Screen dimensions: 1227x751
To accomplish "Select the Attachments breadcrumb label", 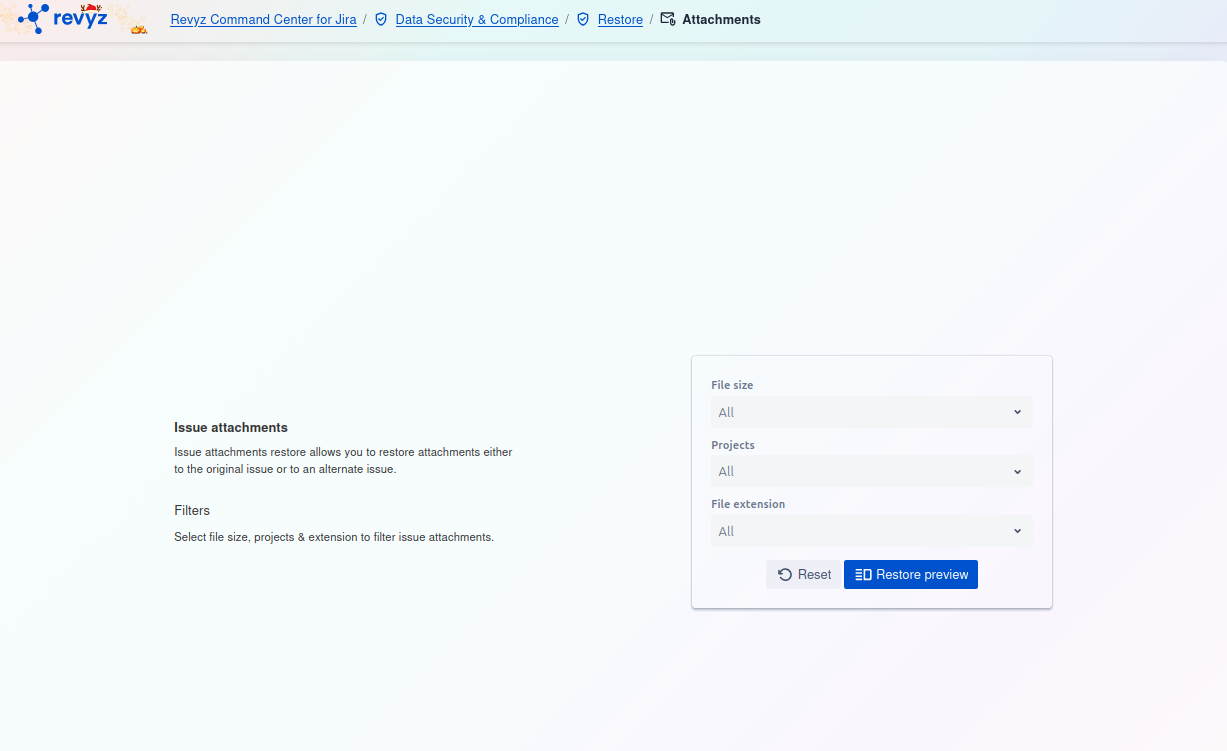I will pos(721,20).
